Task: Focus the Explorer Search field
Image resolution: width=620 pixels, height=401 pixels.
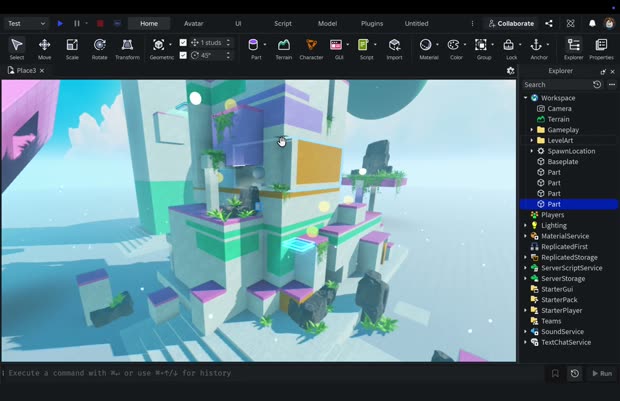Action: click(556, 85)
